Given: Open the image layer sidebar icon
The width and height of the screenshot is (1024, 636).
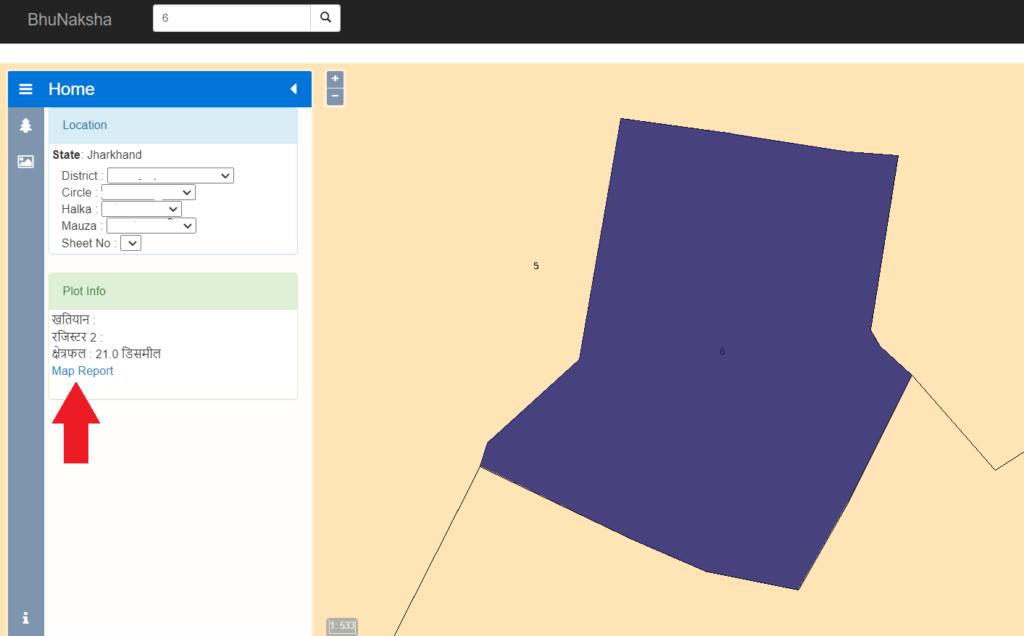Looking at the screenshot, I should click(26, 161).
